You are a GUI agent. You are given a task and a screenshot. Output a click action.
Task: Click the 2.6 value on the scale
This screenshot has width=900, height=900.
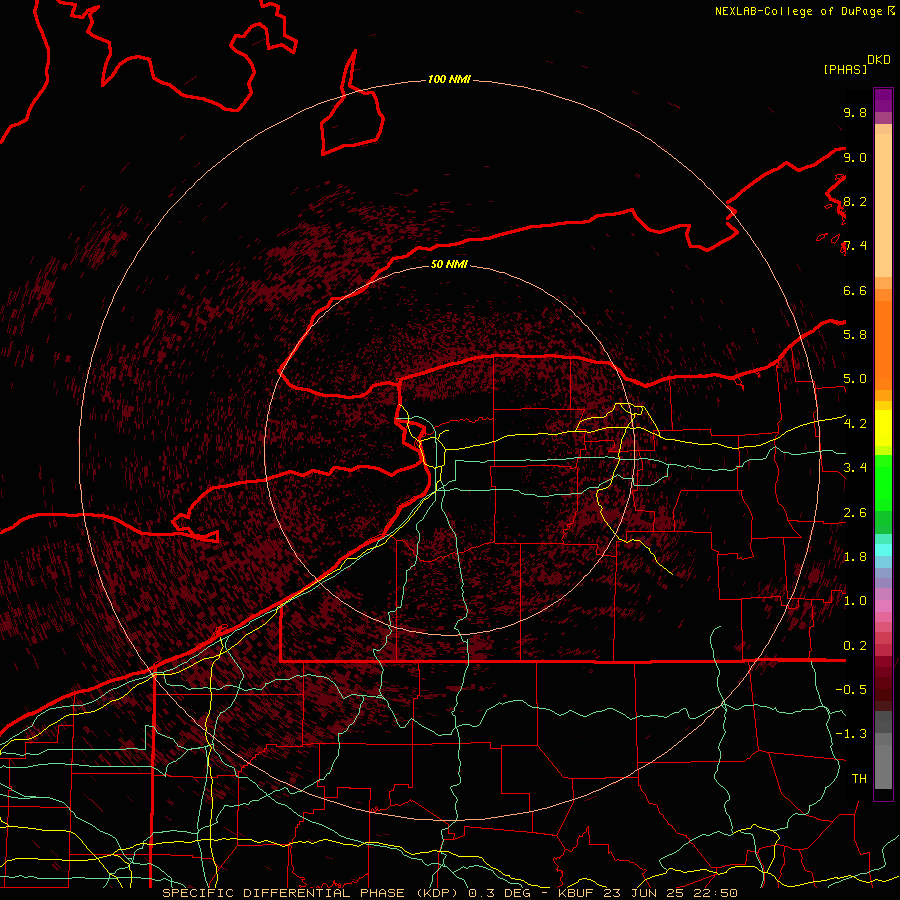point(855,512)
